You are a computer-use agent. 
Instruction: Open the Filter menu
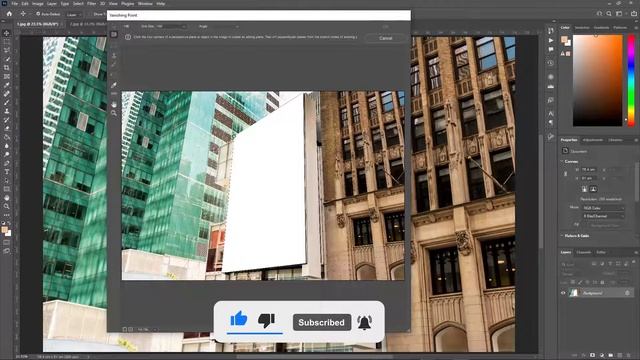(91, 4)
